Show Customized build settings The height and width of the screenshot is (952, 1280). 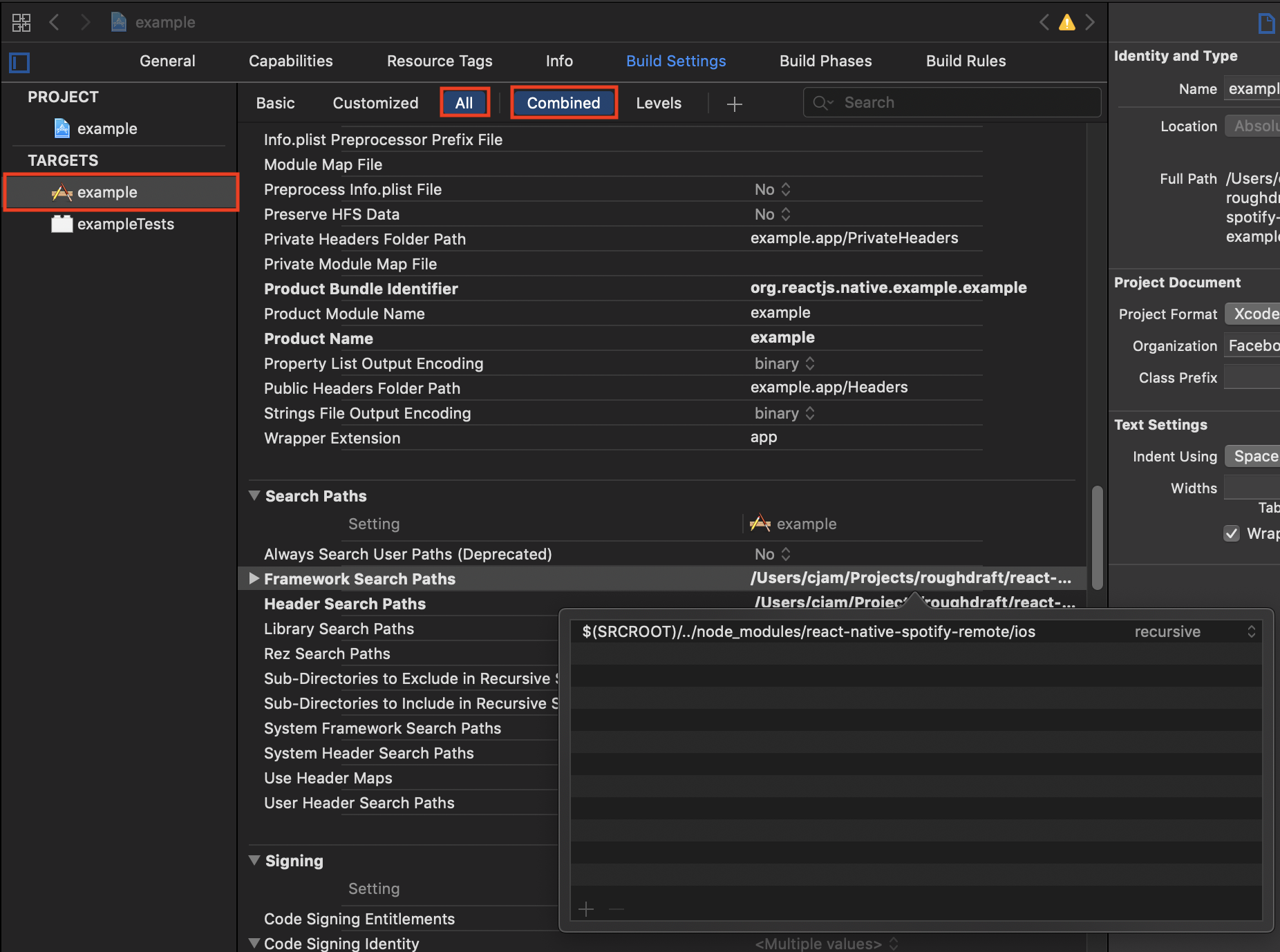[x=375, y=103]
